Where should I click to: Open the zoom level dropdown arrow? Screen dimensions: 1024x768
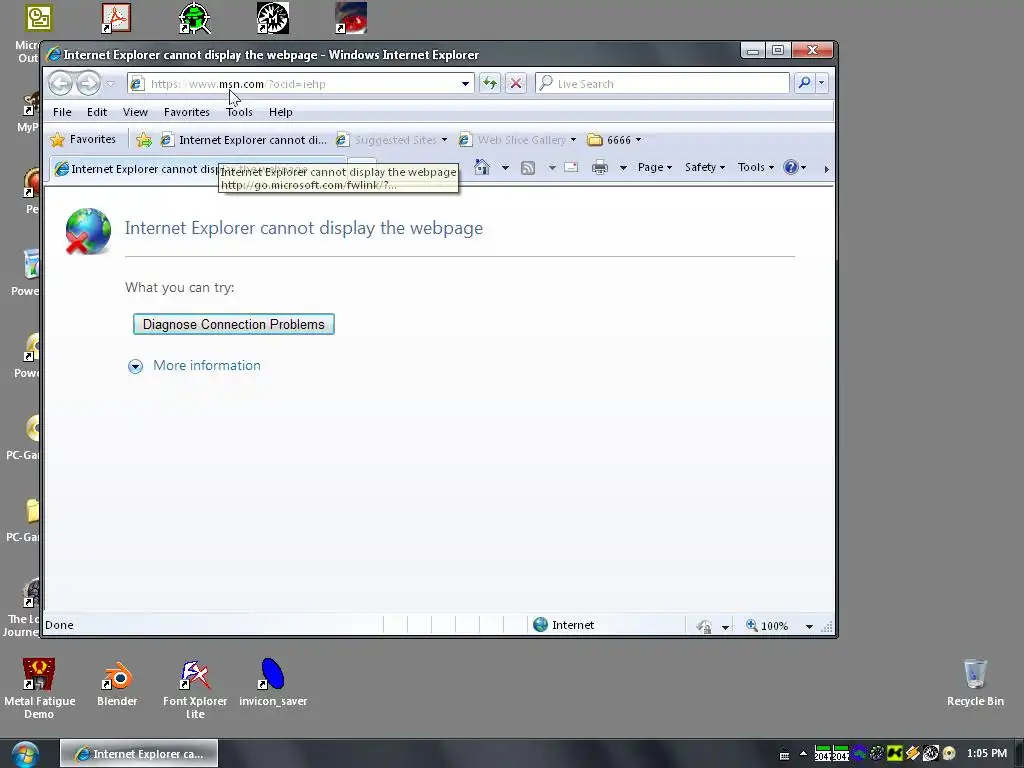point(809,626)
